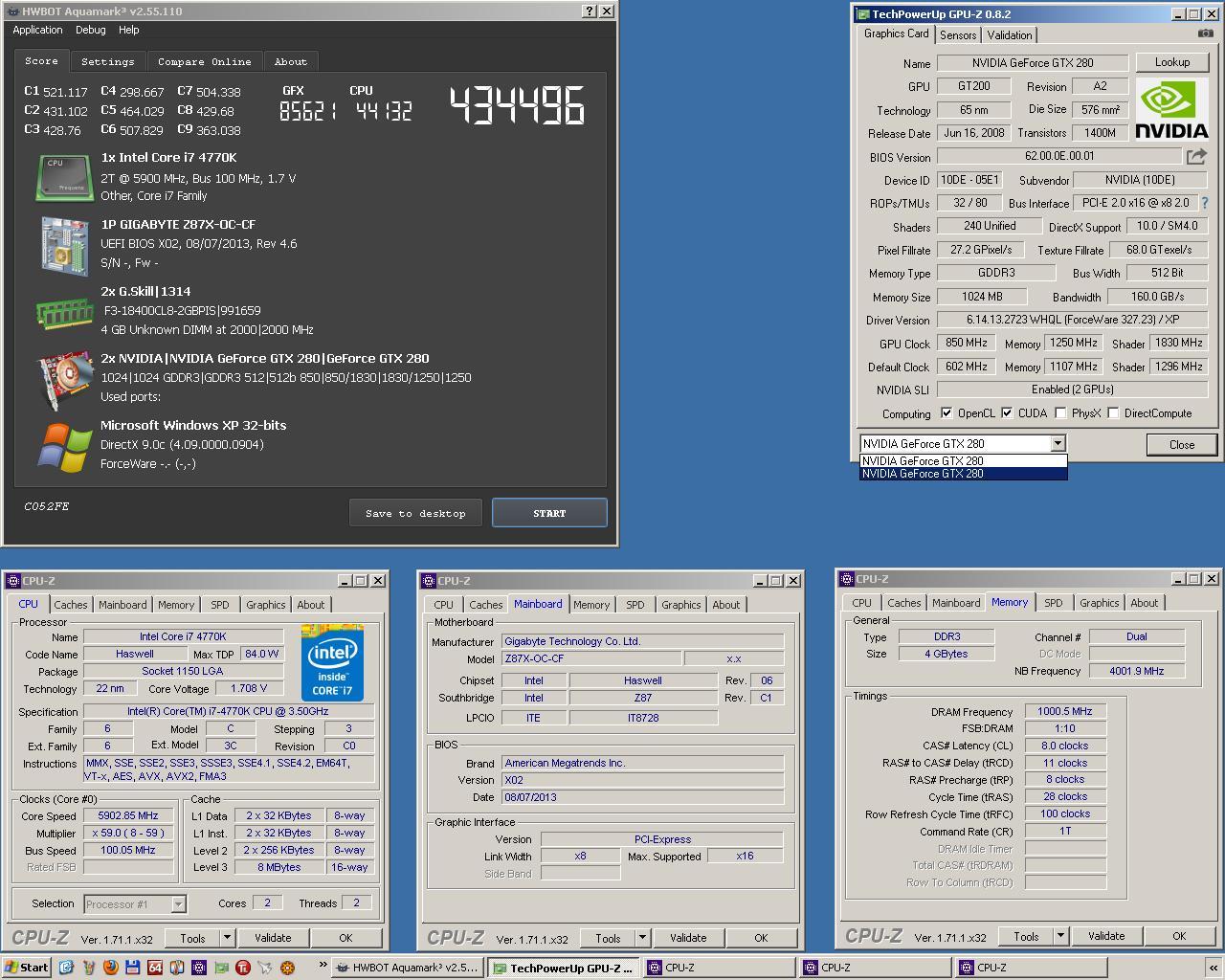
Task: Click the green GPU-Z quick launch icon
Action: pyautogui.click(x=221, y=968)
